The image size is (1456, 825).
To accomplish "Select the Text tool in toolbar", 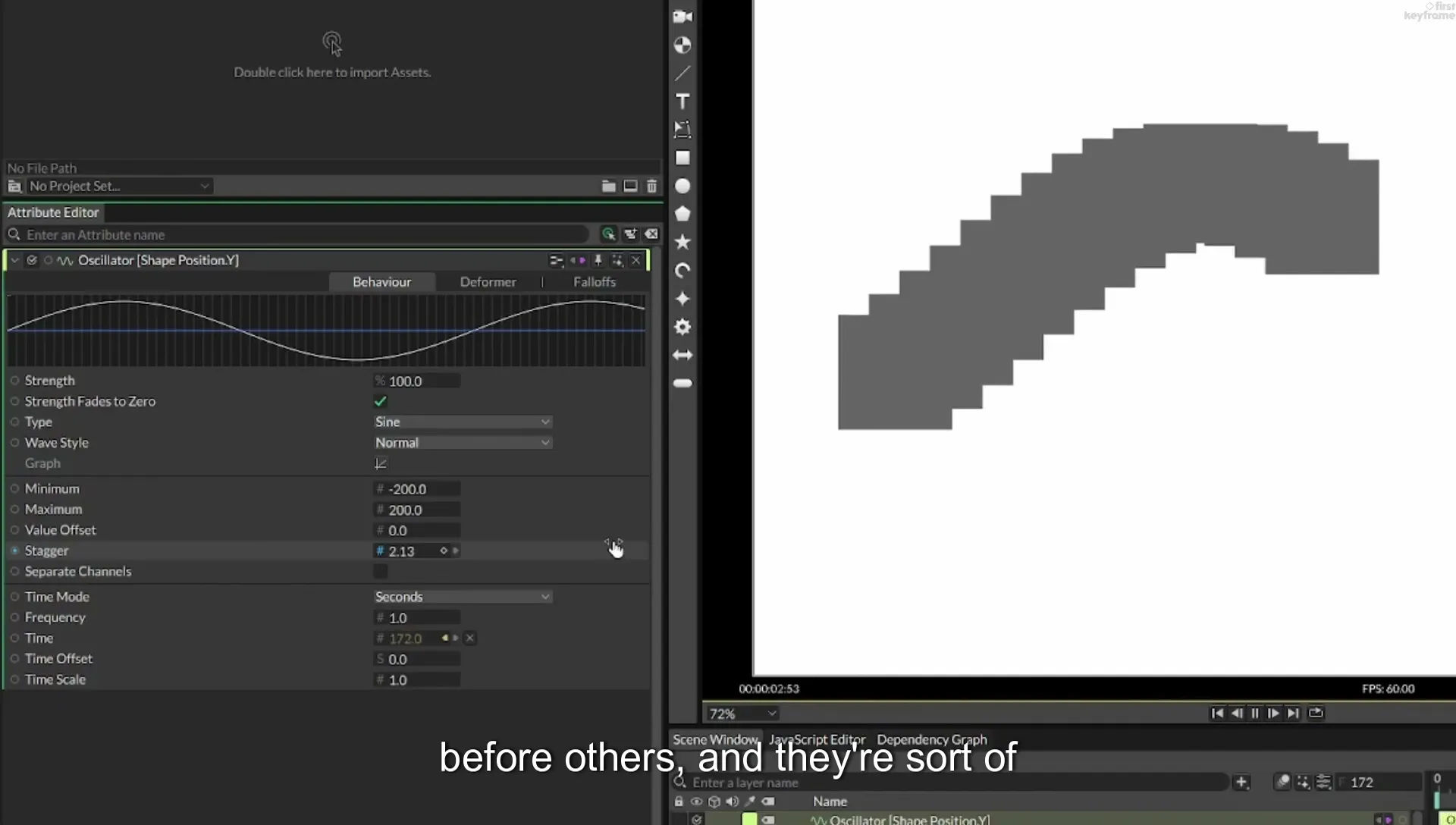I will tap(682, 102).
